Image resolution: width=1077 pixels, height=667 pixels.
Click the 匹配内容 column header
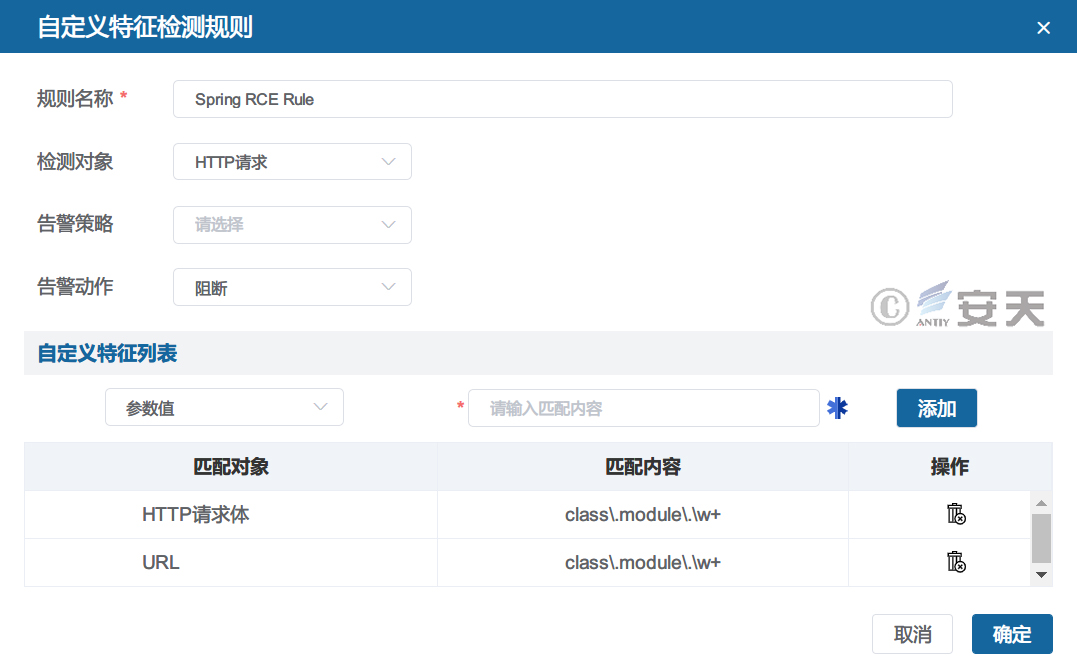(x=643, y=467)
